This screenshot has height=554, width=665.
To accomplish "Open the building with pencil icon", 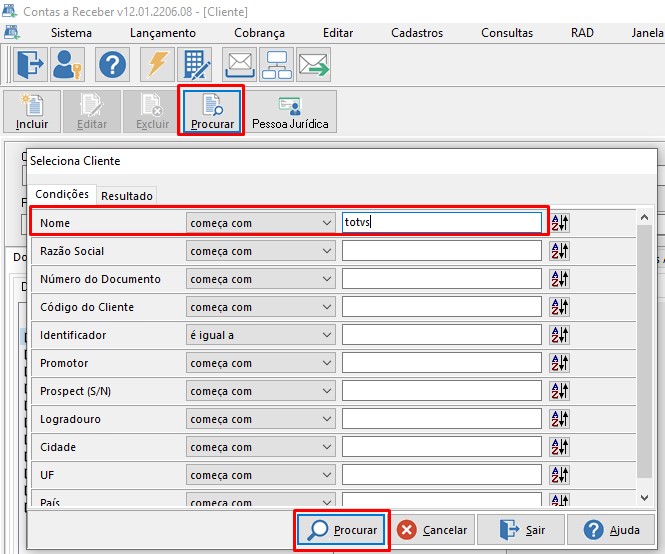I will (x=195, y=64).
